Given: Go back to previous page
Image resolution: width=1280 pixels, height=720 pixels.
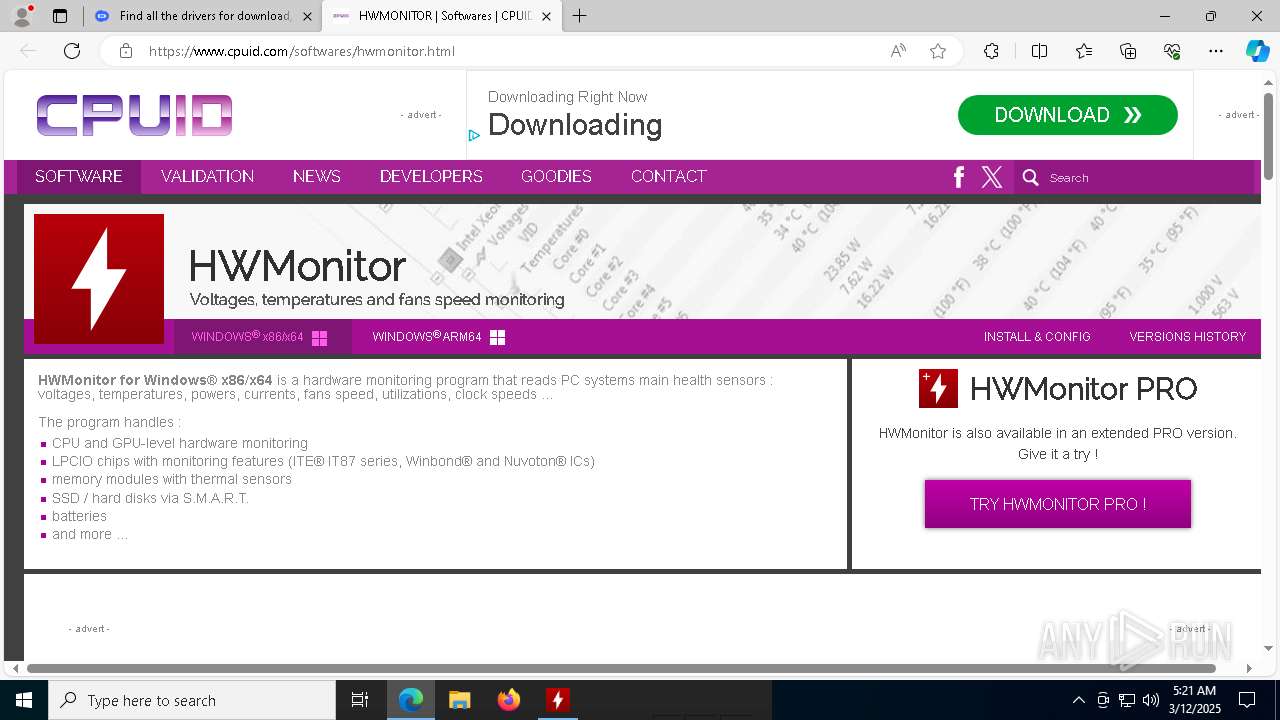Looking at the screenshot, I should pos(28,51).
